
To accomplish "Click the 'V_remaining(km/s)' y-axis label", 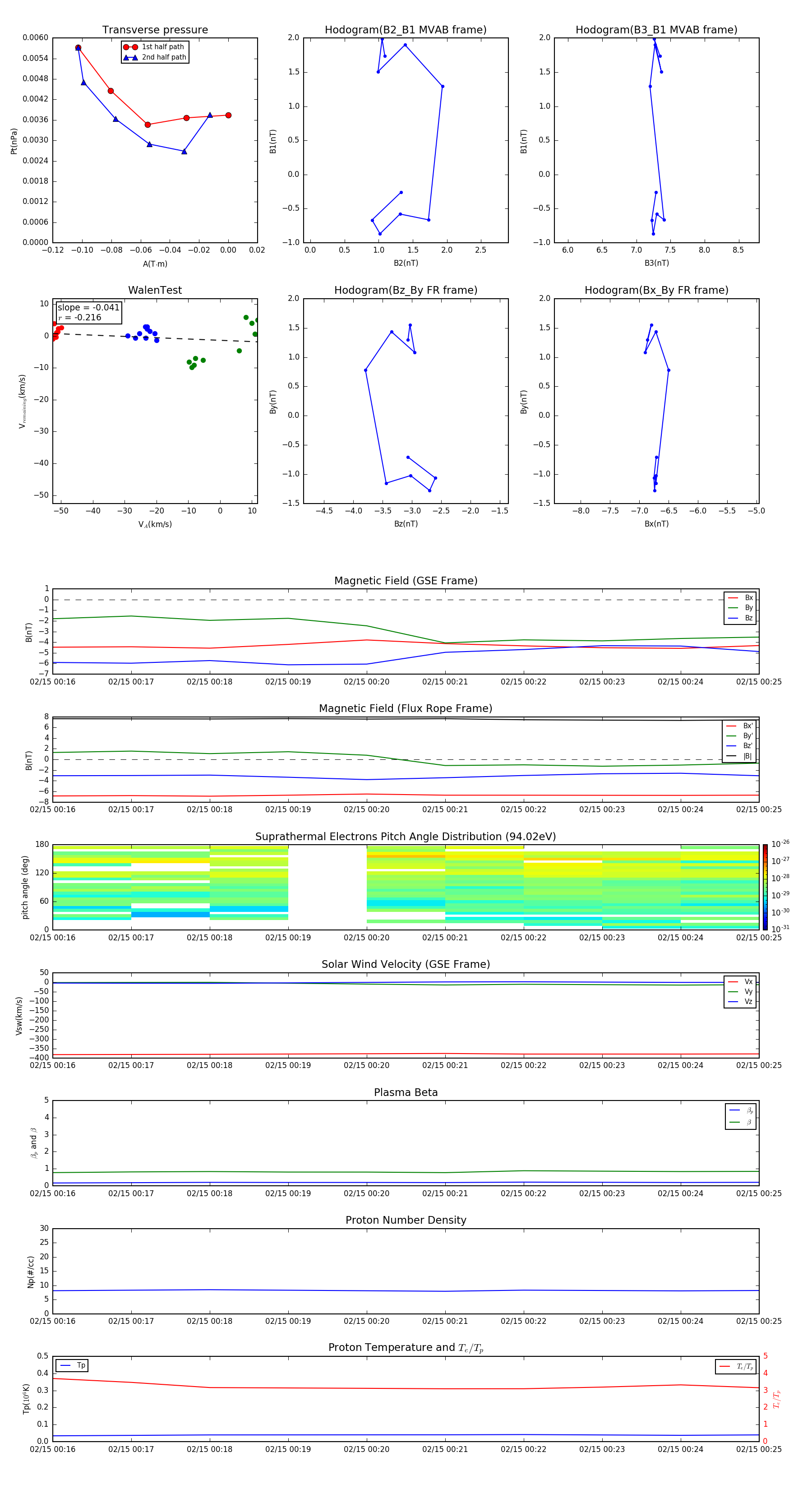I will pyautogui.click(x=23, y=401).
